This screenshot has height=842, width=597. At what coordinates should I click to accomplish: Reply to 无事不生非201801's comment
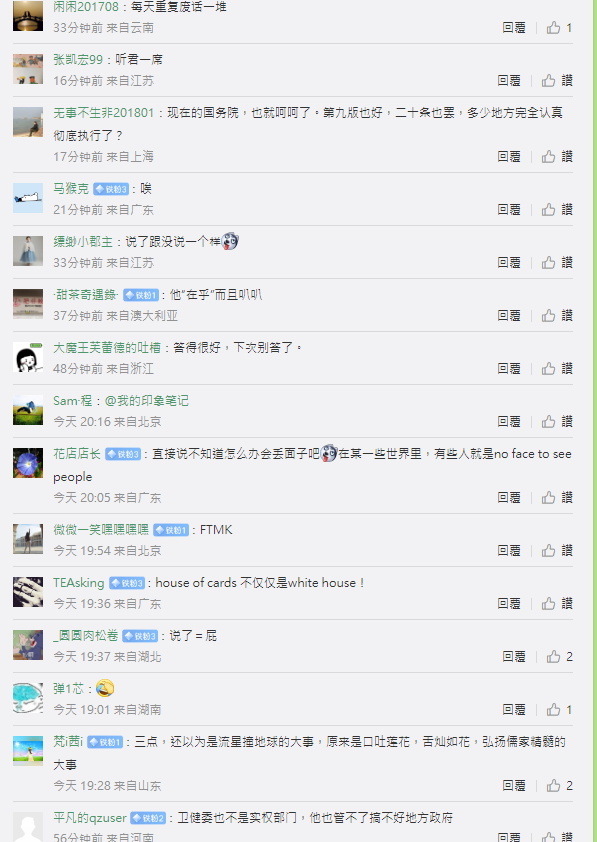coord(509,156)
